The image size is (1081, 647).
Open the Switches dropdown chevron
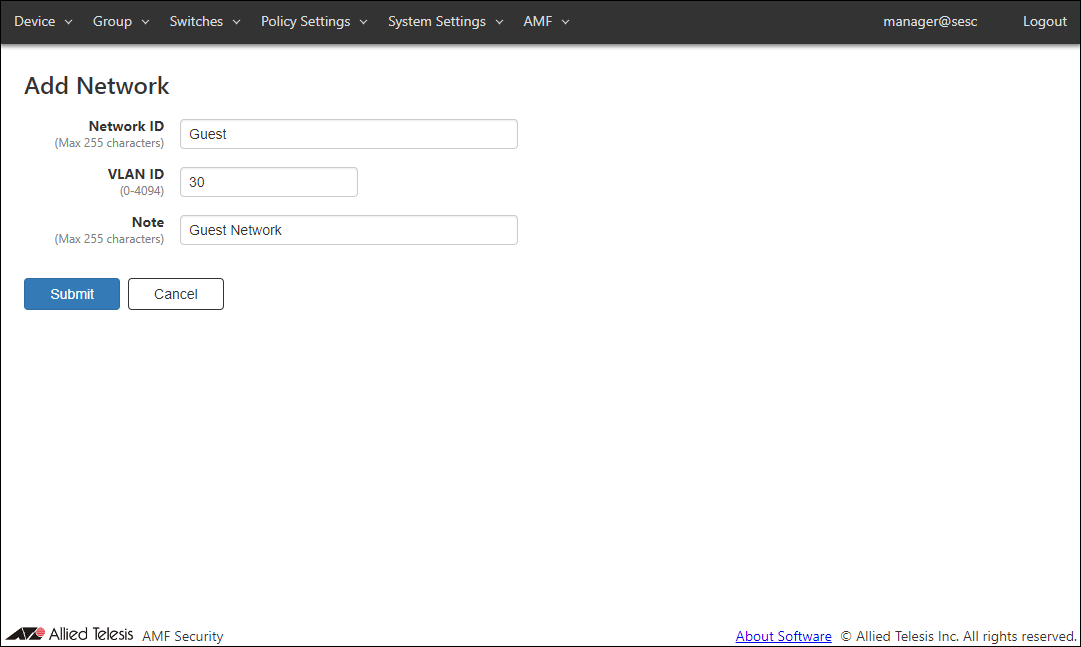click(x=236, y=22)
